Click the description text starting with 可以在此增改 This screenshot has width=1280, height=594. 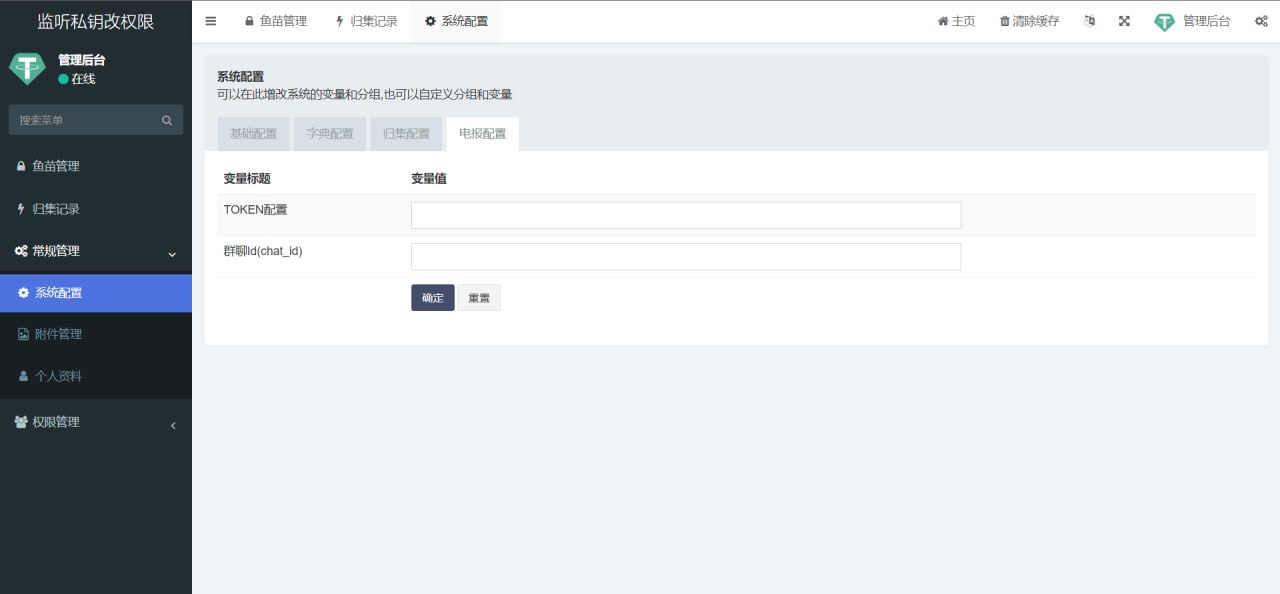click(364, 95)
